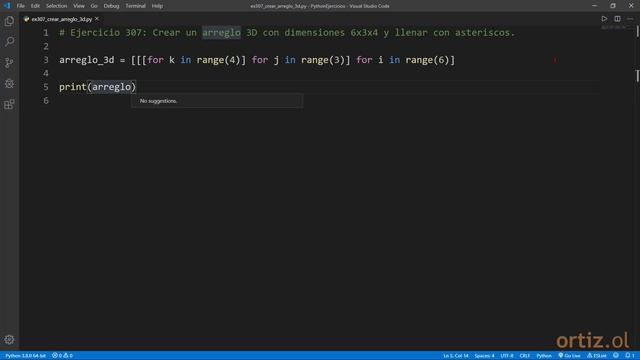
Task: Select the ex307_crear_arreglo_3d.py editor tab
Action: [61, 19]
